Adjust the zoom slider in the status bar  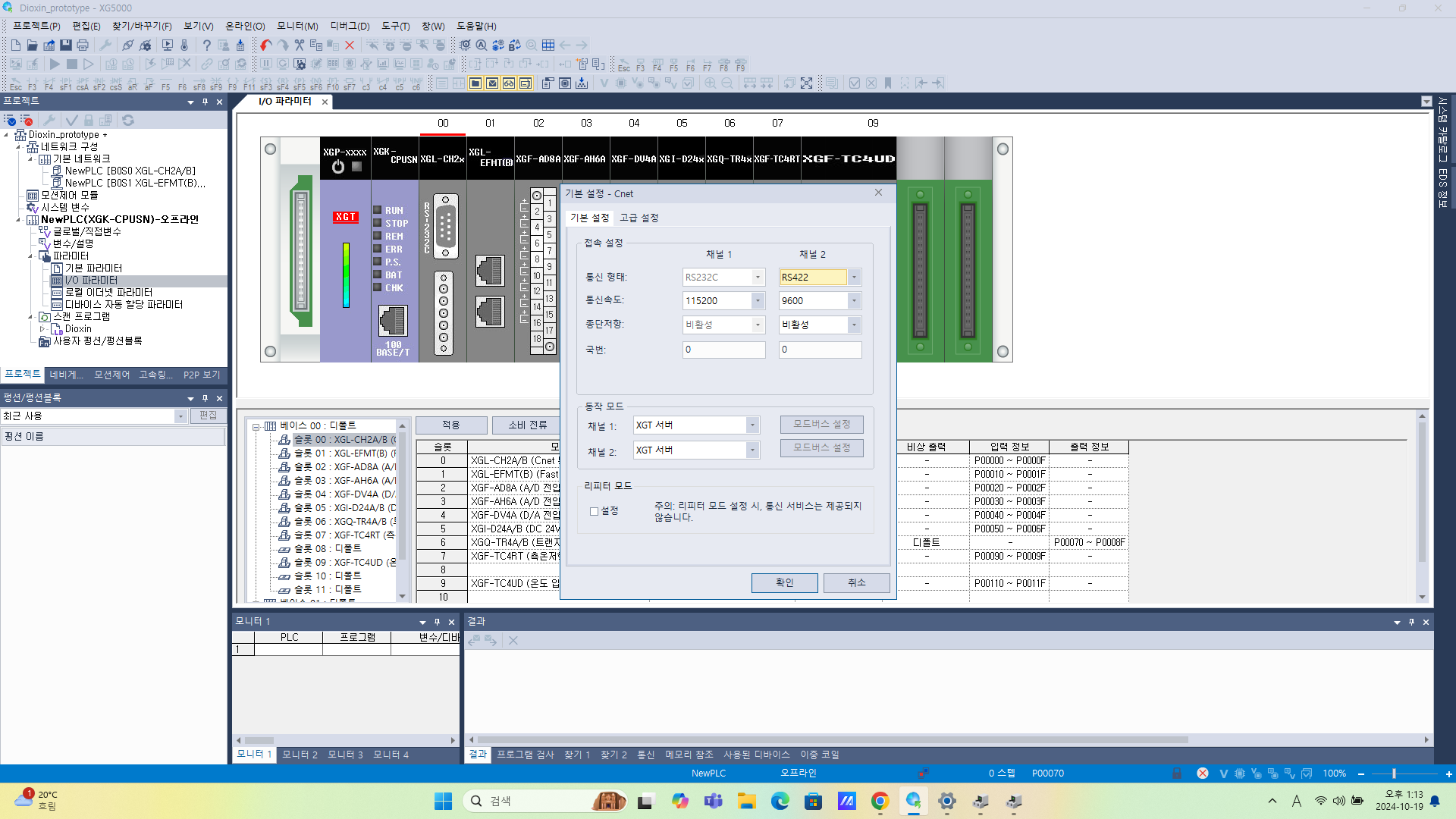pyautogui.click(x=1394, y=773)
